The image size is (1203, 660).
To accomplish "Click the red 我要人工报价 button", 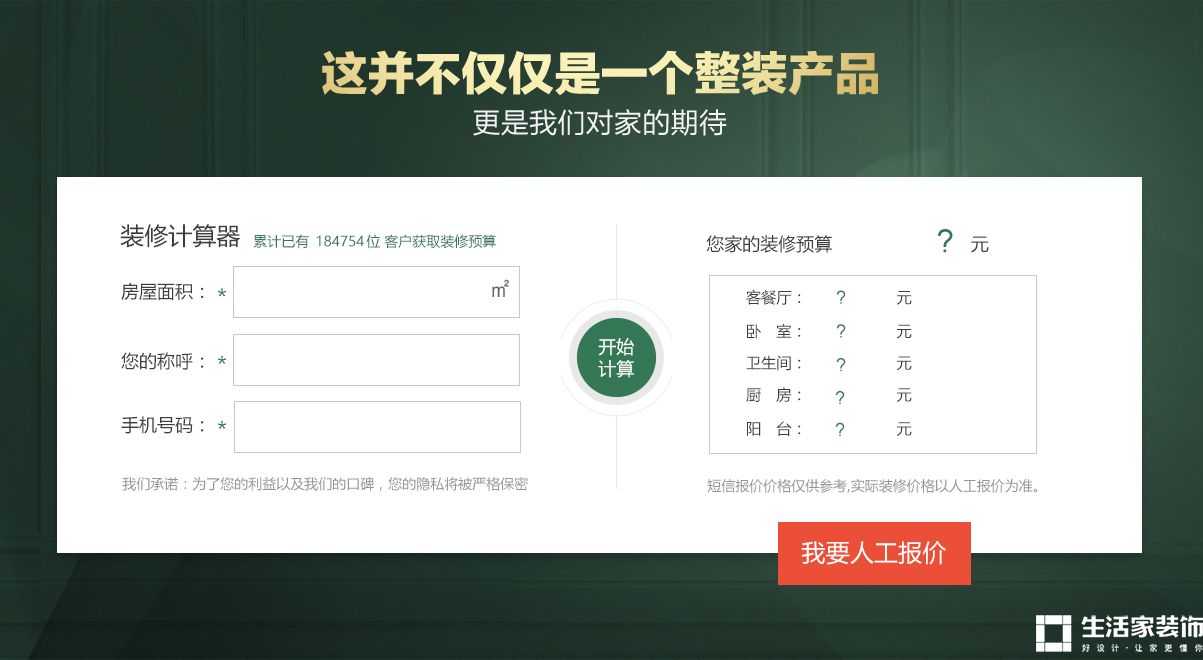I will coord(874,553).
